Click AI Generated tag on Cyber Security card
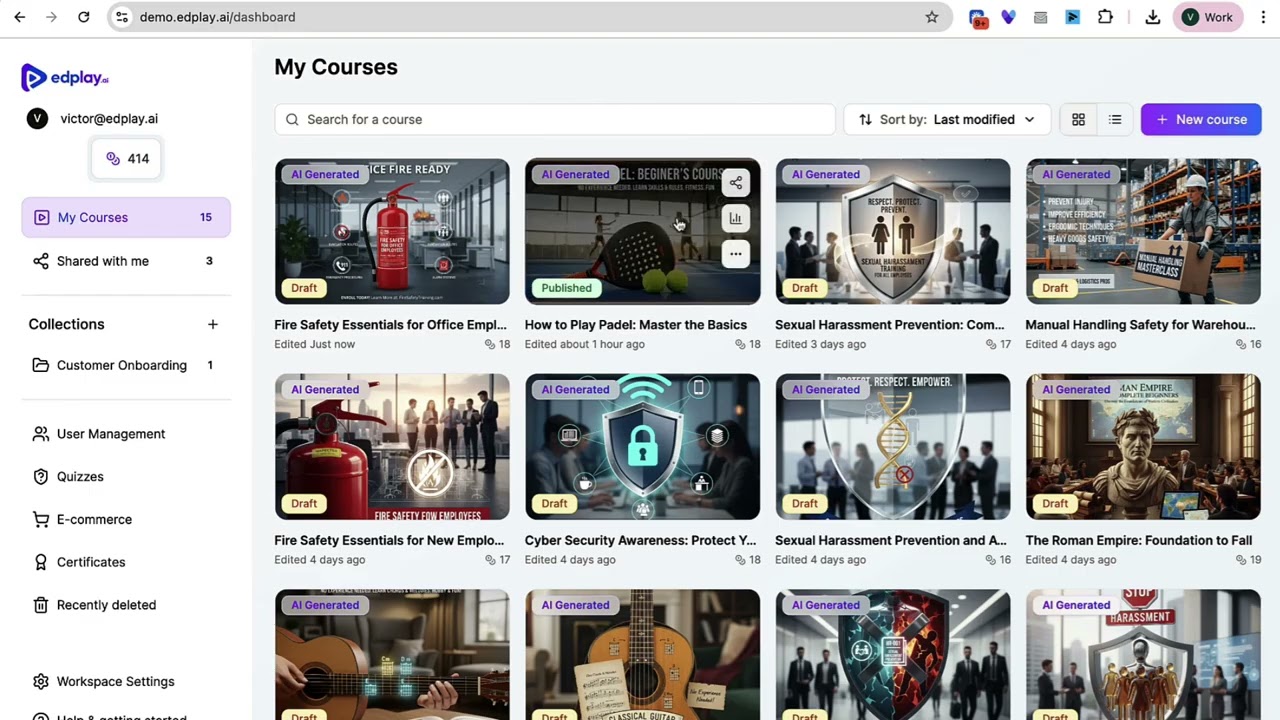This screenshot has height=720, width=1280. click(575, 390)
